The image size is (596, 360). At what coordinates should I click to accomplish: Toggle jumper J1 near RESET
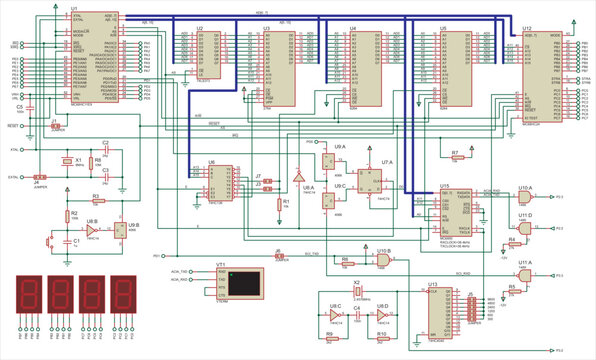tap(55, 126)
